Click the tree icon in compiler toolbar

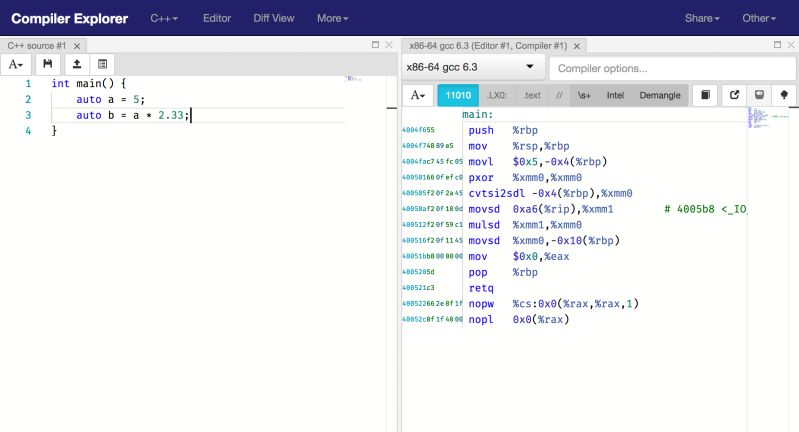click(784, 95)
